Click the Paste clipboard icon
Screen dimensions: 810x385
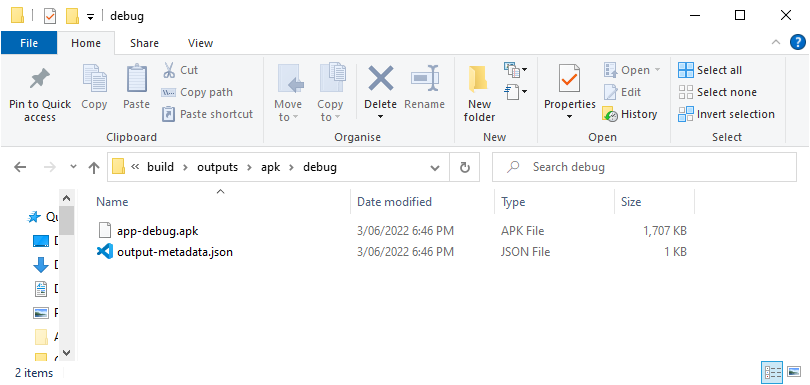coord(136,79)
